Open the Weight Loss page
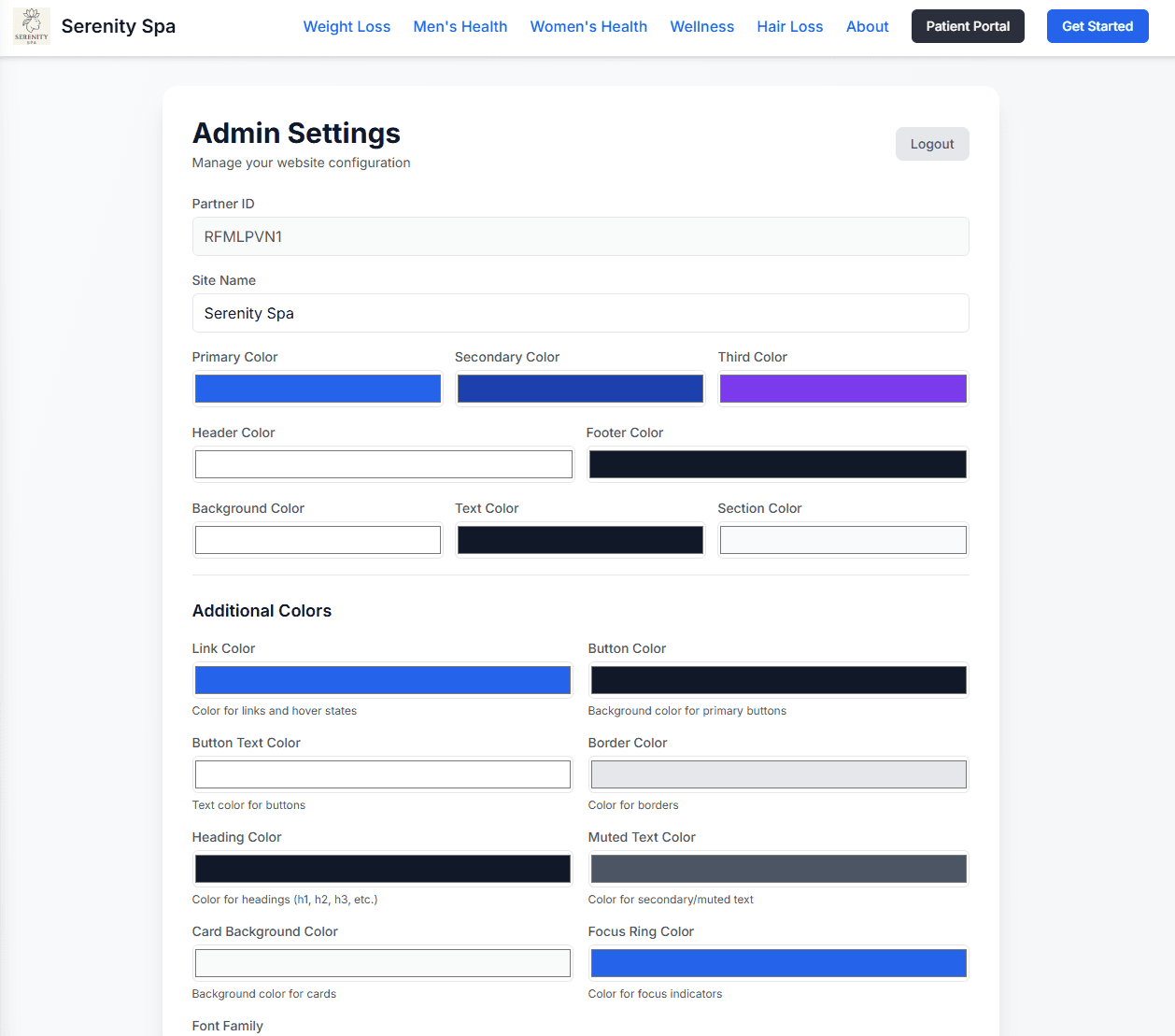The image size is (1175, 1036). click(347, 26)
